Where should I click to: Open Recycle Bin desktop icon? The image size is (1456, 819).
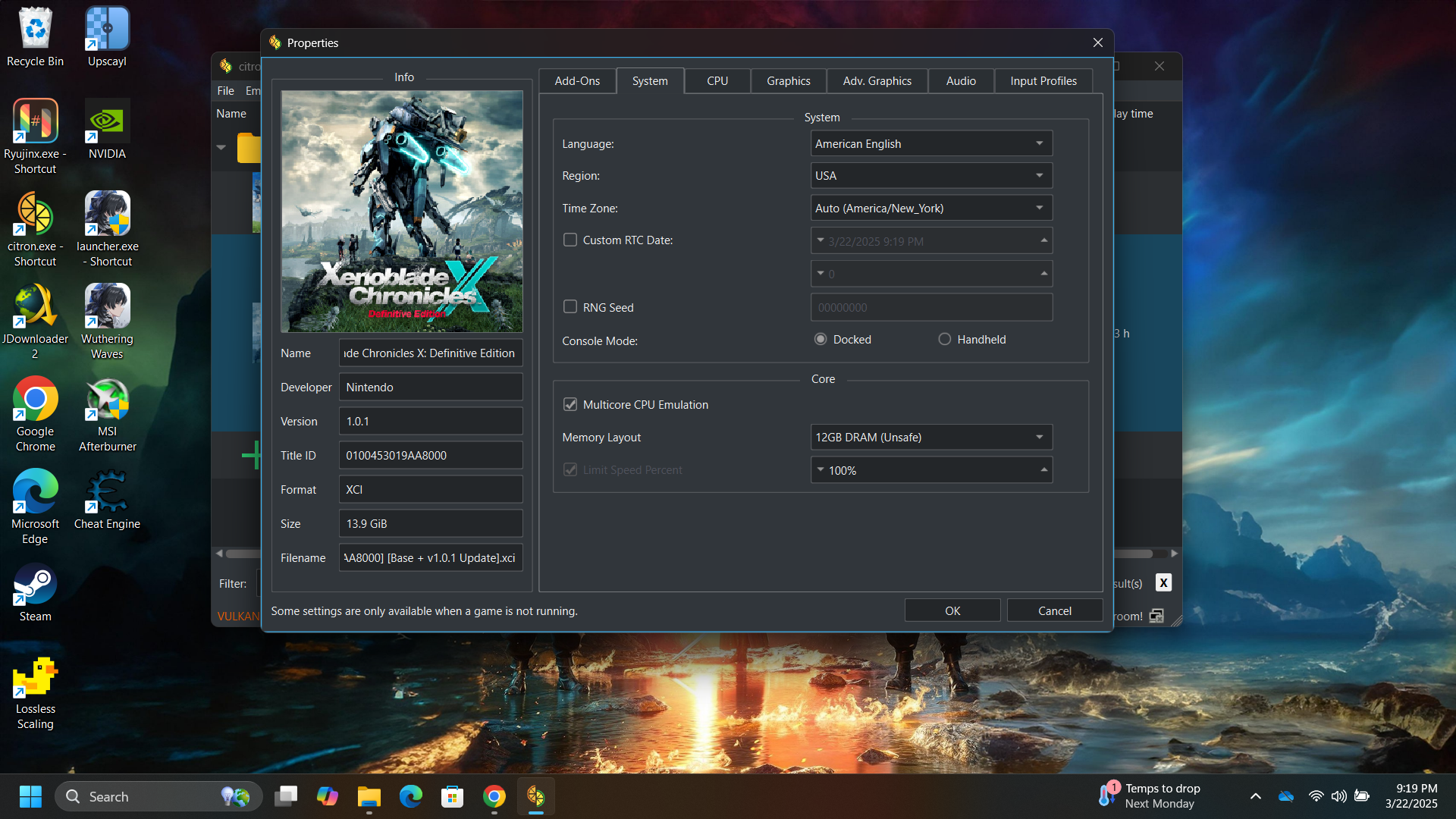click(x=35, y=36)
